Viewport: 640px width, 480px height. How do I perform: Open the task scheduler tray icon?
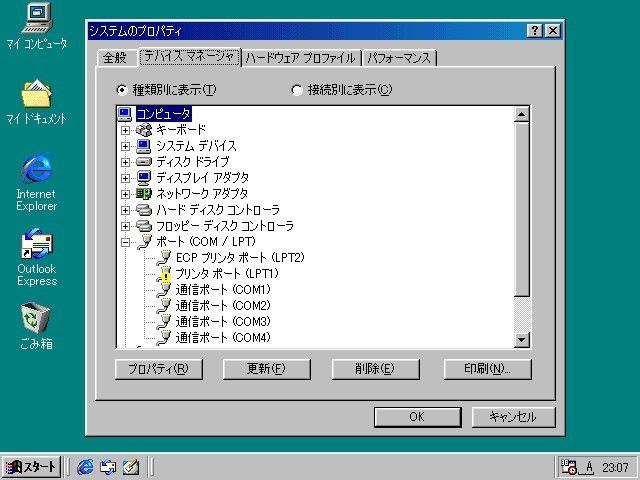tap(569, 467)
